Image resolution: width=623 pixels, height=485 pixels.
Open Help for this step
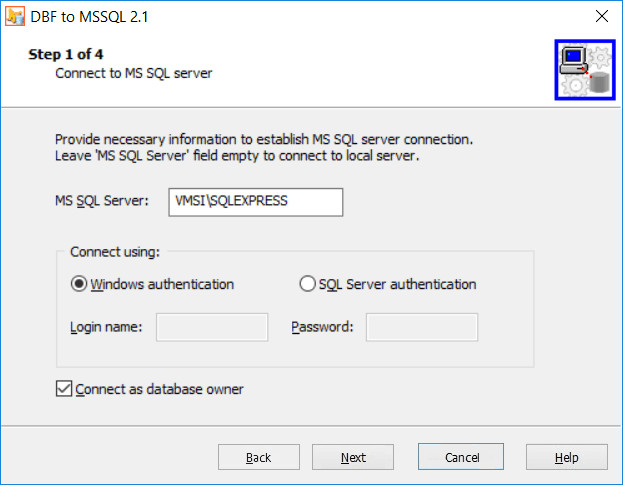567,457
